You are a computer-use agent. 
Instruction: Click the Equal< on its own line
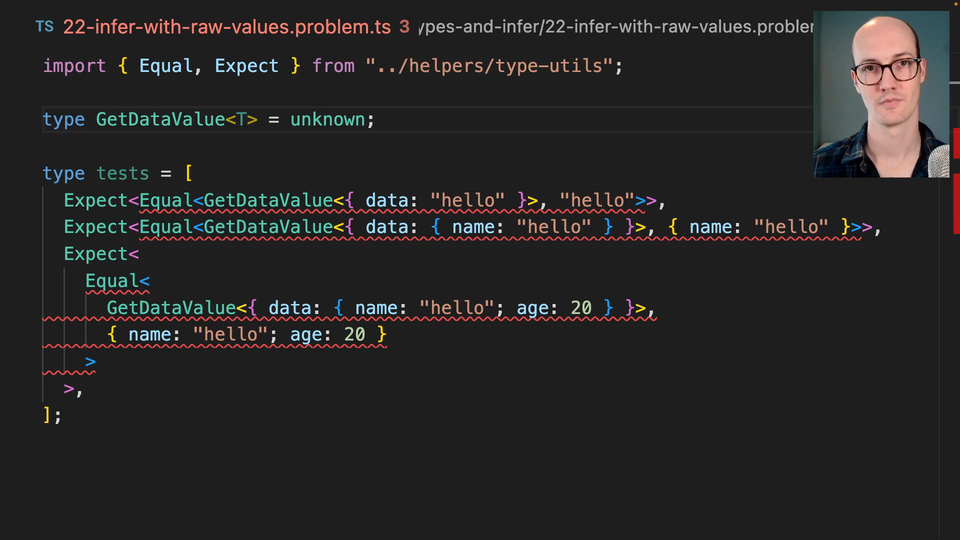pyautogui.click(x=117, y=282)
